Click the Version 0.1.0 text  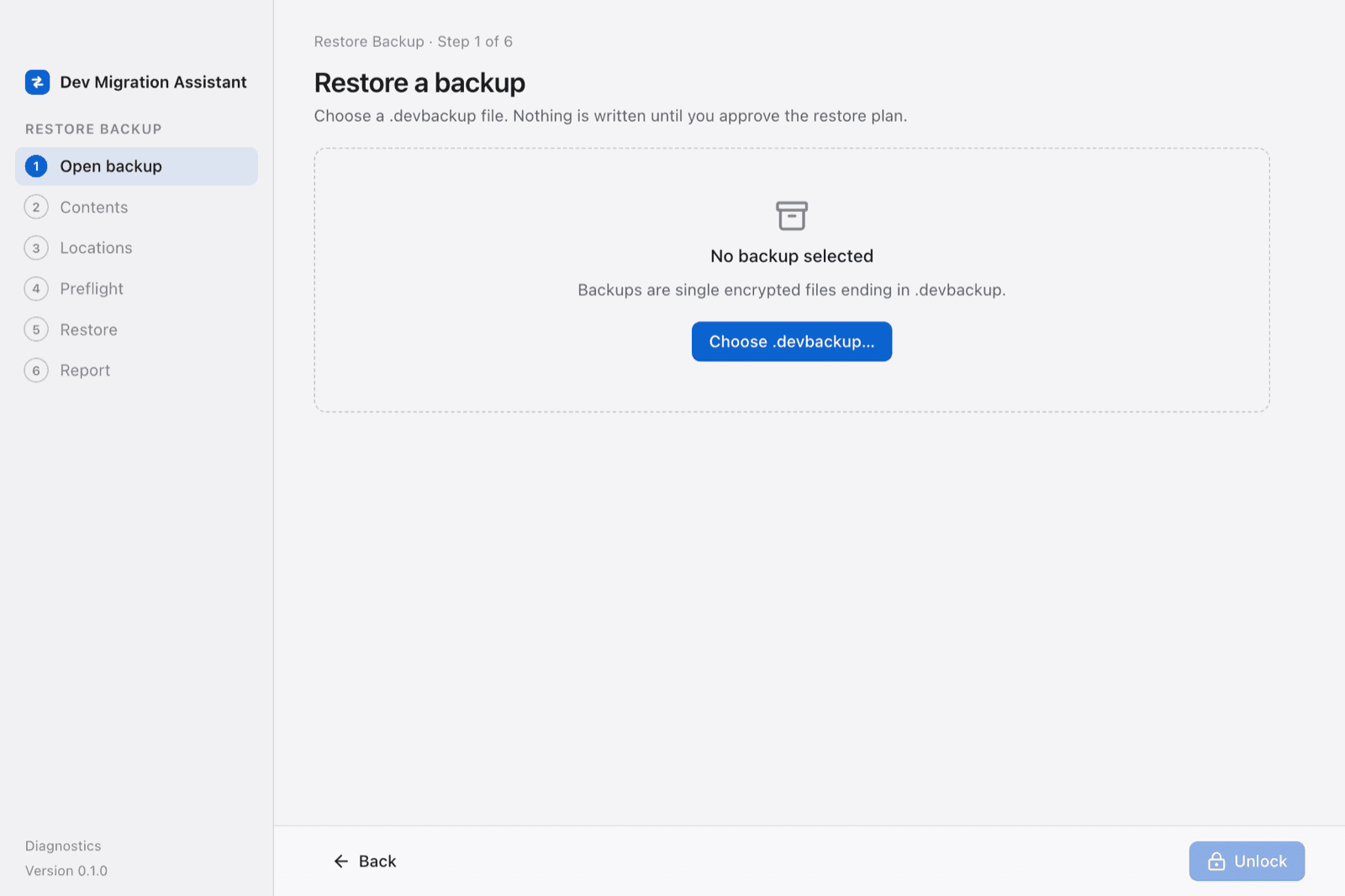click(x=66, y=871)
